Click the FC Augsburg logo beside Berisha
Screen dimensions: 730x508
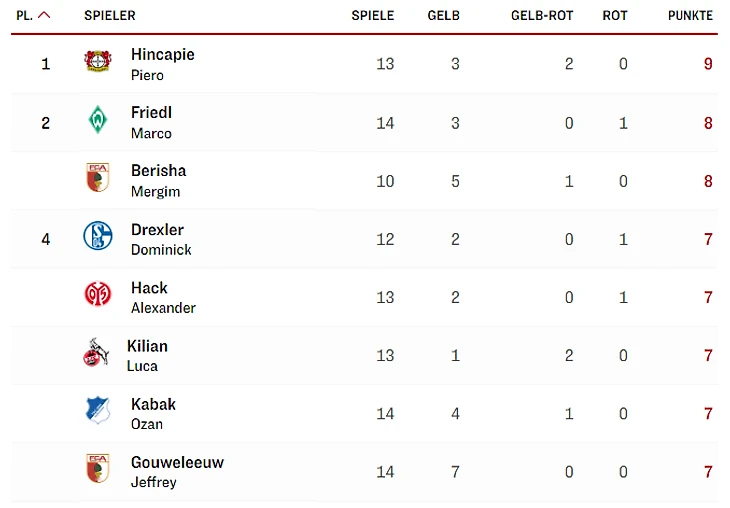(98, 179)
